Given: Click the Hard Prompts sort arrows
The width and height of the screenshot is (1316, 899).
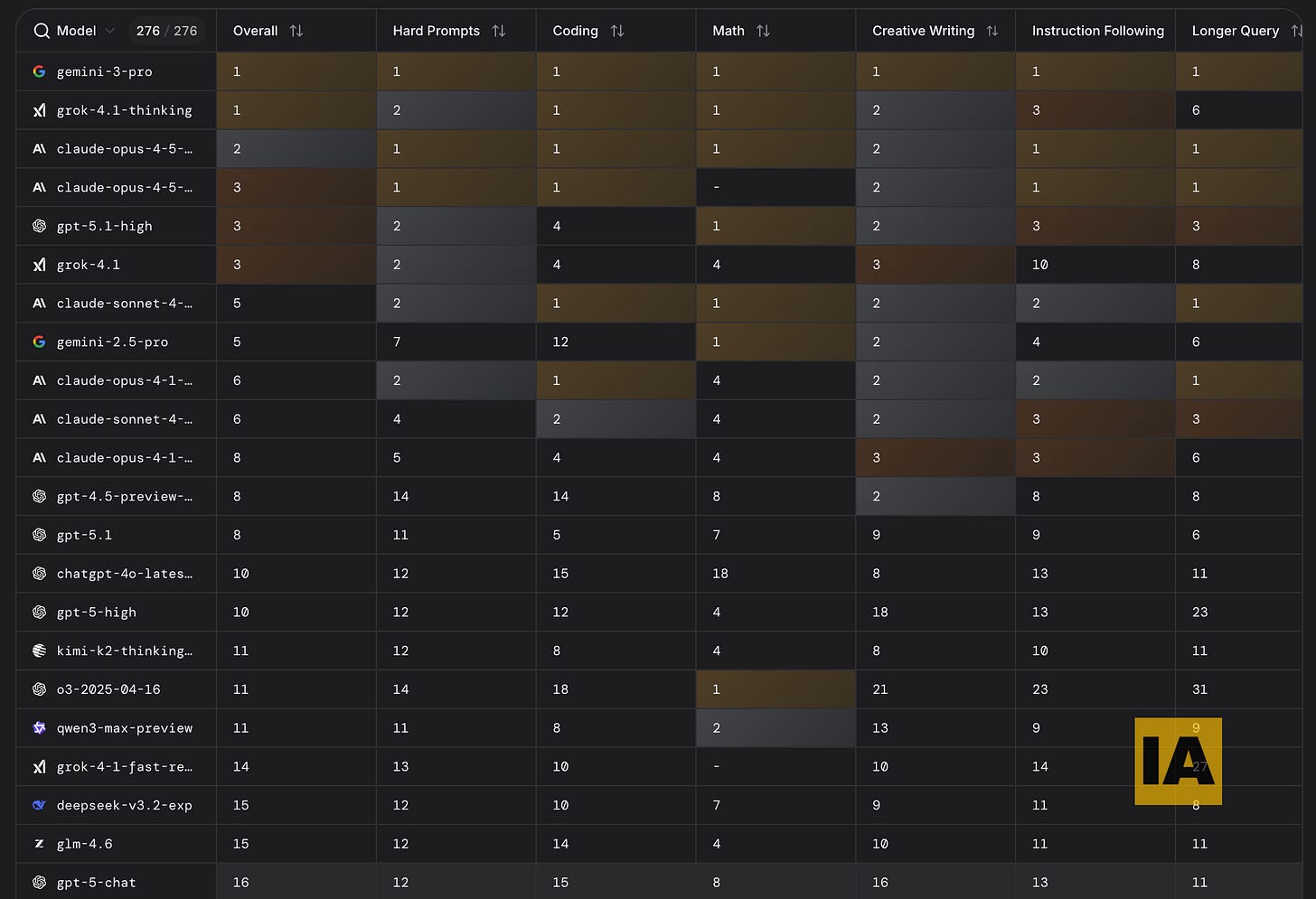Looking at the screenshot, I should (499, 30).
